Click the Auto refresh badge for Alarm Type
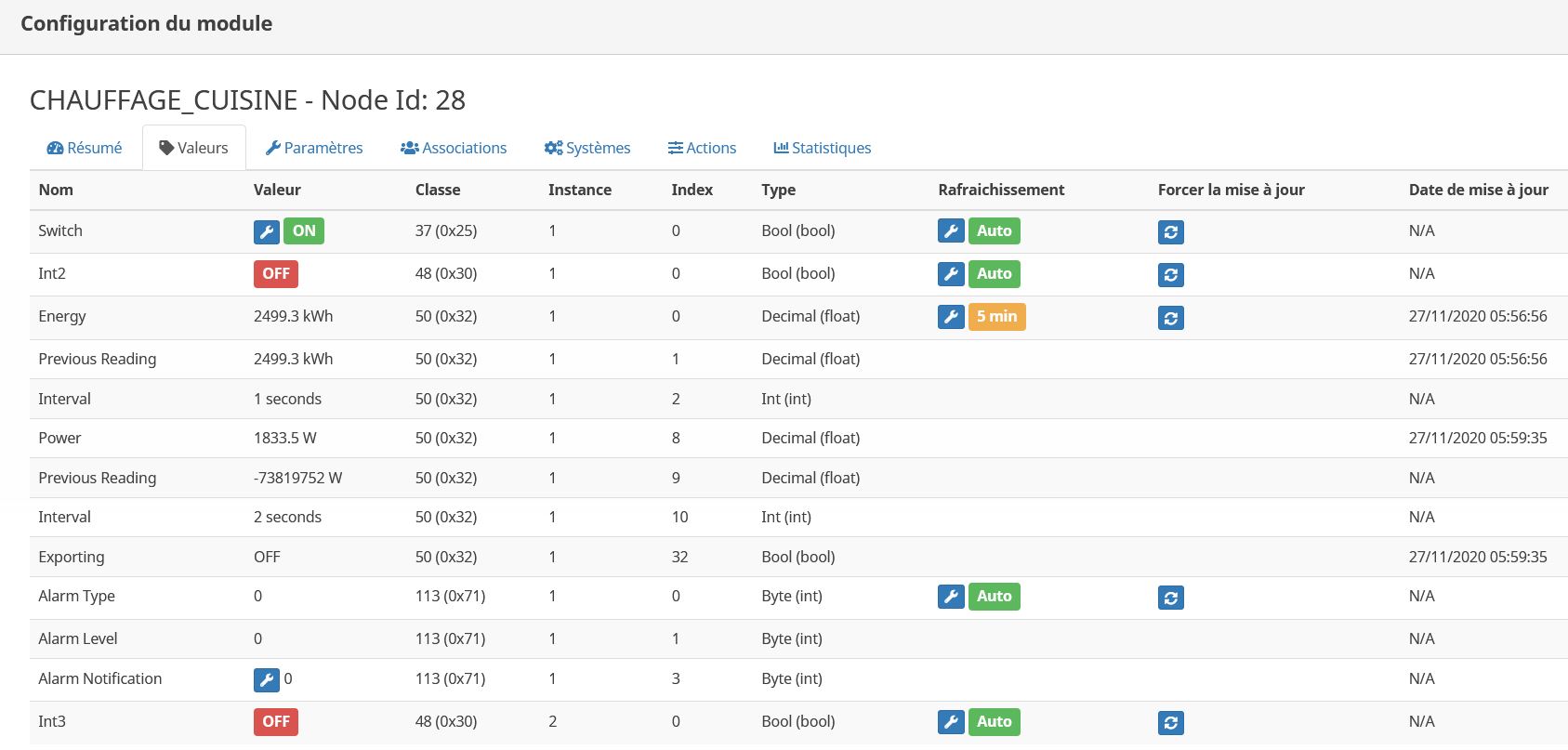The width and height of the screenshot is (1568, 750). coord(994,597)
